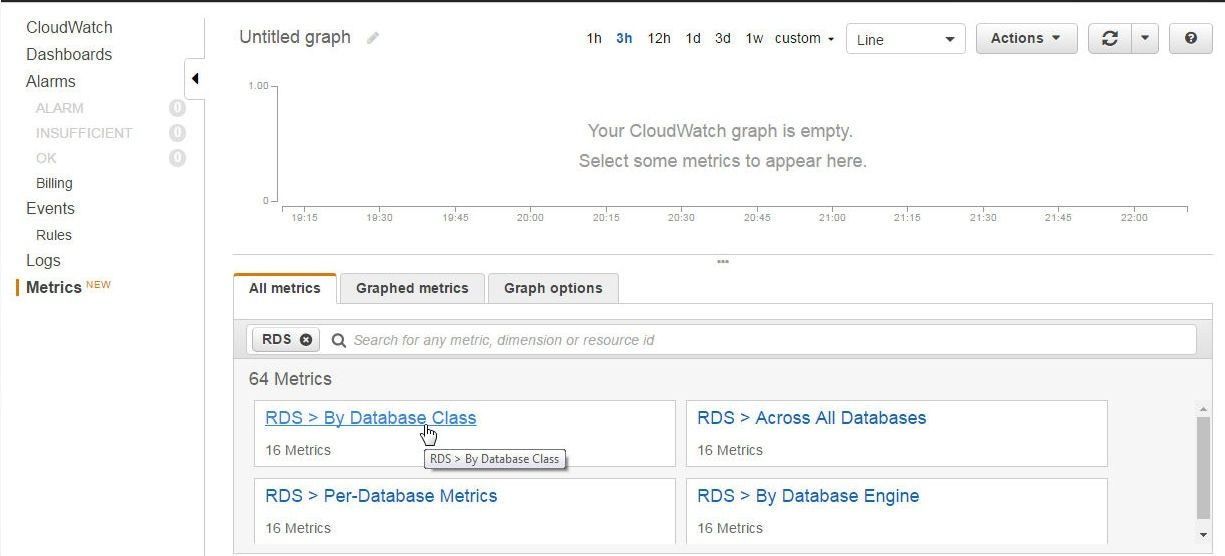1225x556 pixels.
Task: Select the 1w time range
Action: tap(754, 38)
